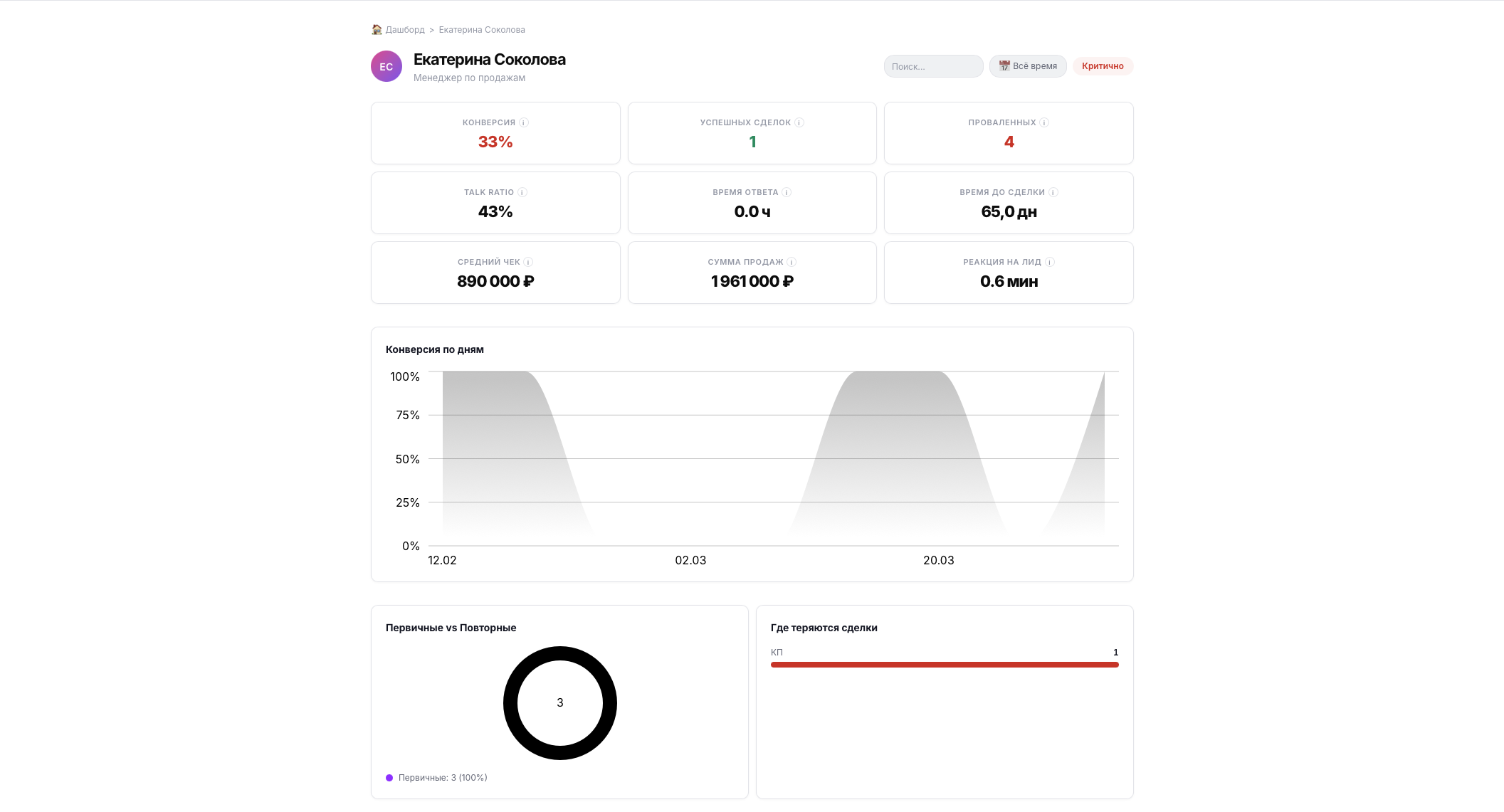Open the Всё время period dropdown
This screenshot has height=812, width=1504.
(x=1028, y=66)
